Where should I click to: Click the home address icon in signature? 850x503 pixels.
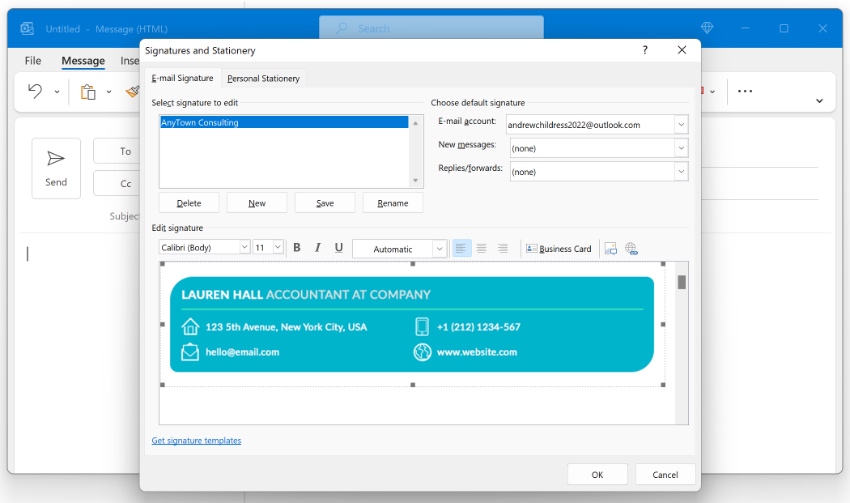tap(190, 326)
